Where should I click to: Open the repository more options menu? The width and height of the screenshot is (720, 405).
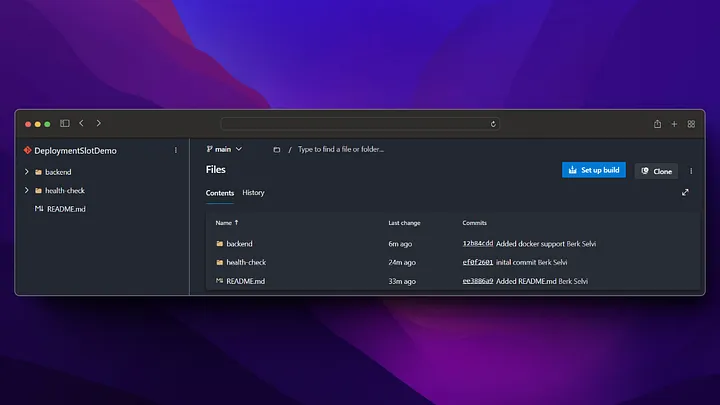pyautogui.click(x=175, y=150)
